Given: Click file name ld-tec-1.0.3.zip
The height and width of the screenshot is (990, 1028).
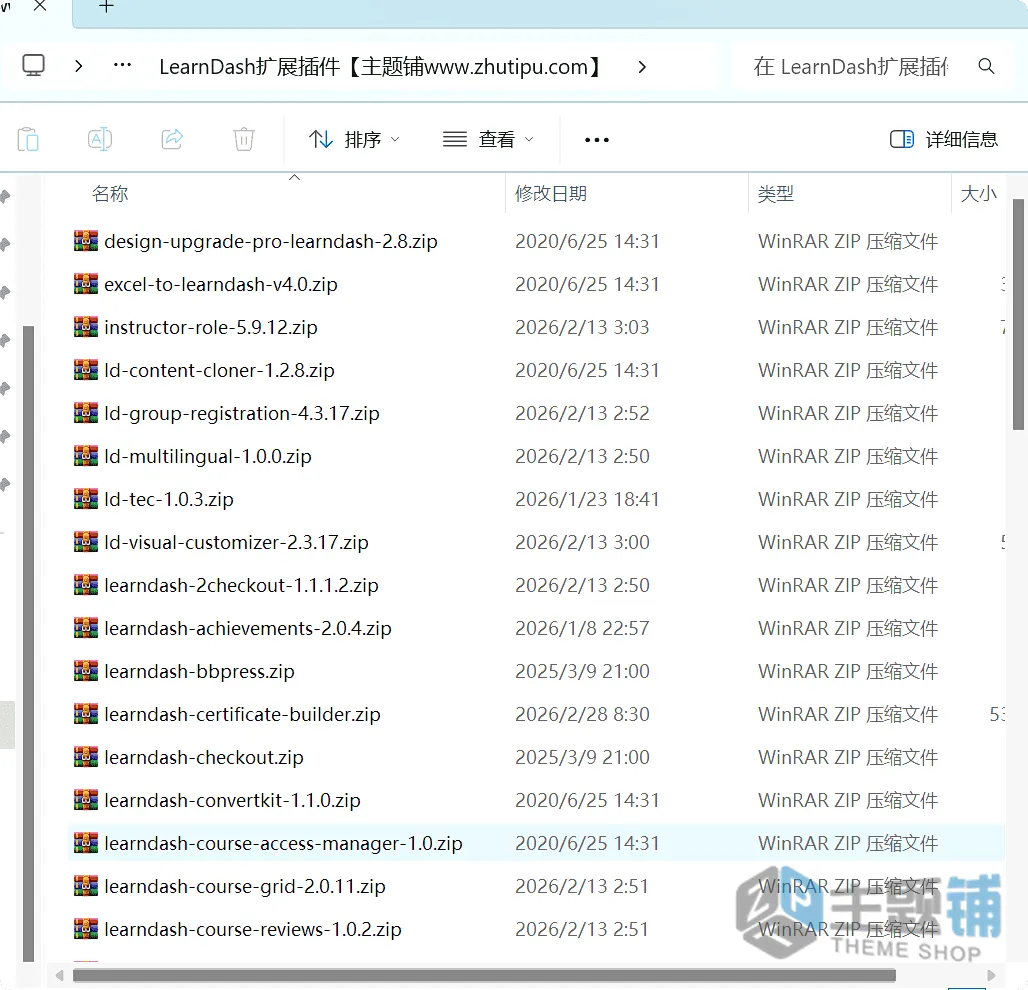Looking at the screenshot, I should point(169,499).
